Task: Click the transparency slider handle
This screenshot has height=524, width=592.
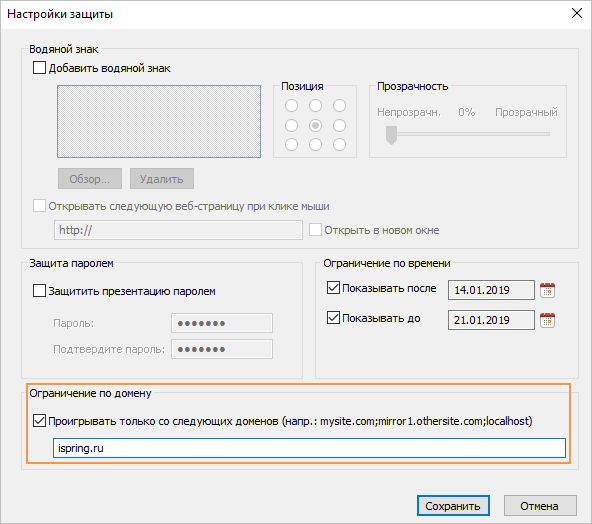Action: [x=392, y=135]
